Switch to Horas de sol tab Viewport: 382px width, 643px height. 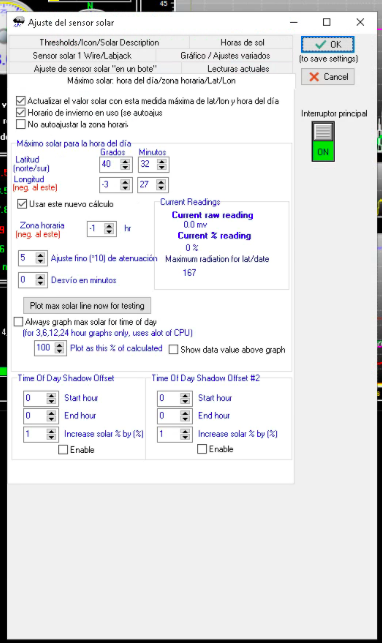[242, 42]
